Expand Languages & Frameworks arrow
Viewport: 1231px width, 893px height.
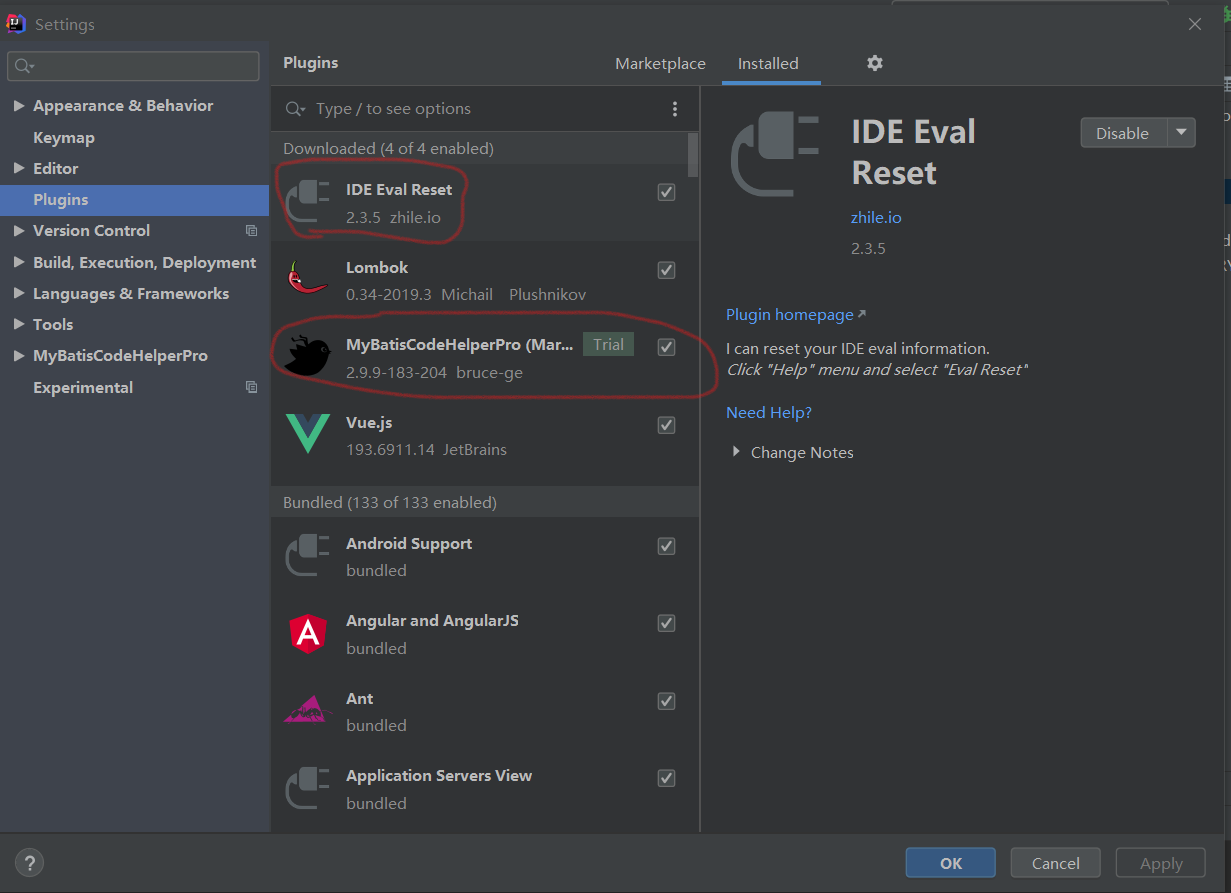coord(19,293)
